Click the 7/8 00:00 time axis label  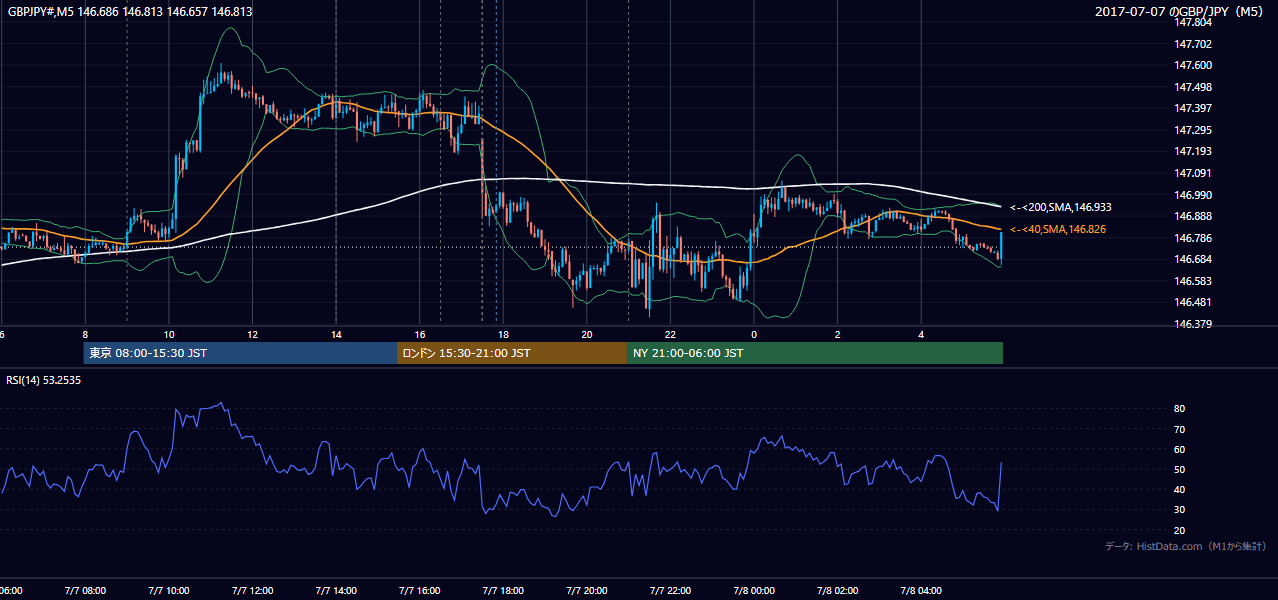[755, 590]
